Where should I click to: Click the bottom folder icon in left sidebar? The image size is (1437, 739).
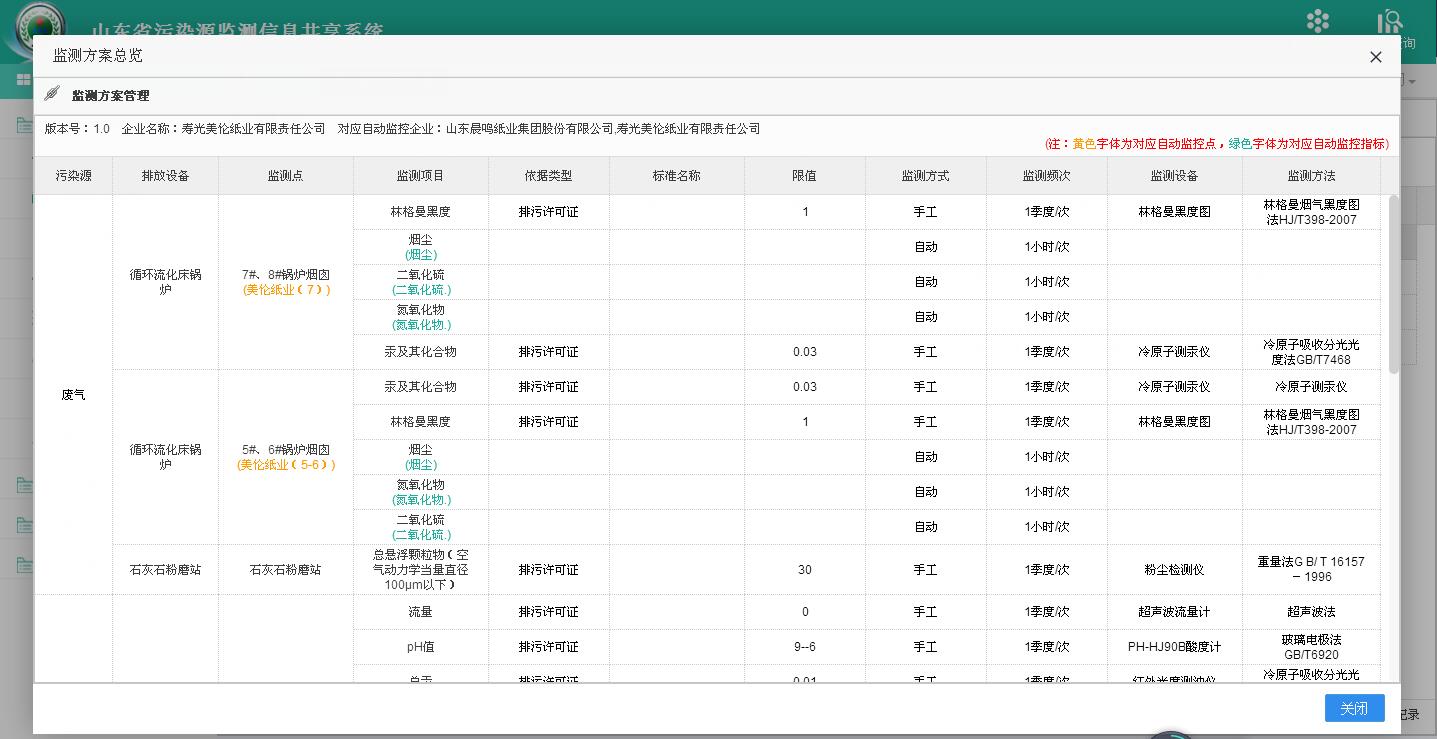tap(22, 565)
